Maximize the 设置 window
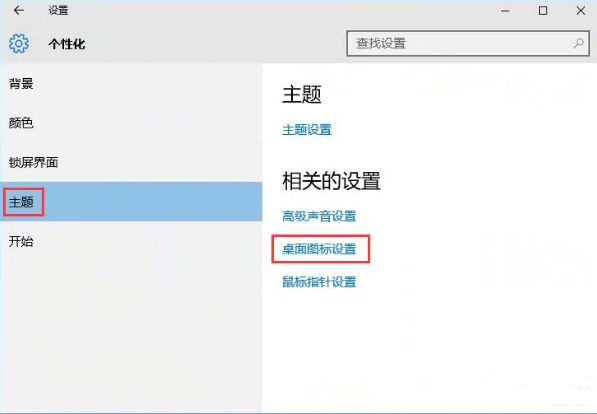597x414 pixels. [x=543, y=11]
